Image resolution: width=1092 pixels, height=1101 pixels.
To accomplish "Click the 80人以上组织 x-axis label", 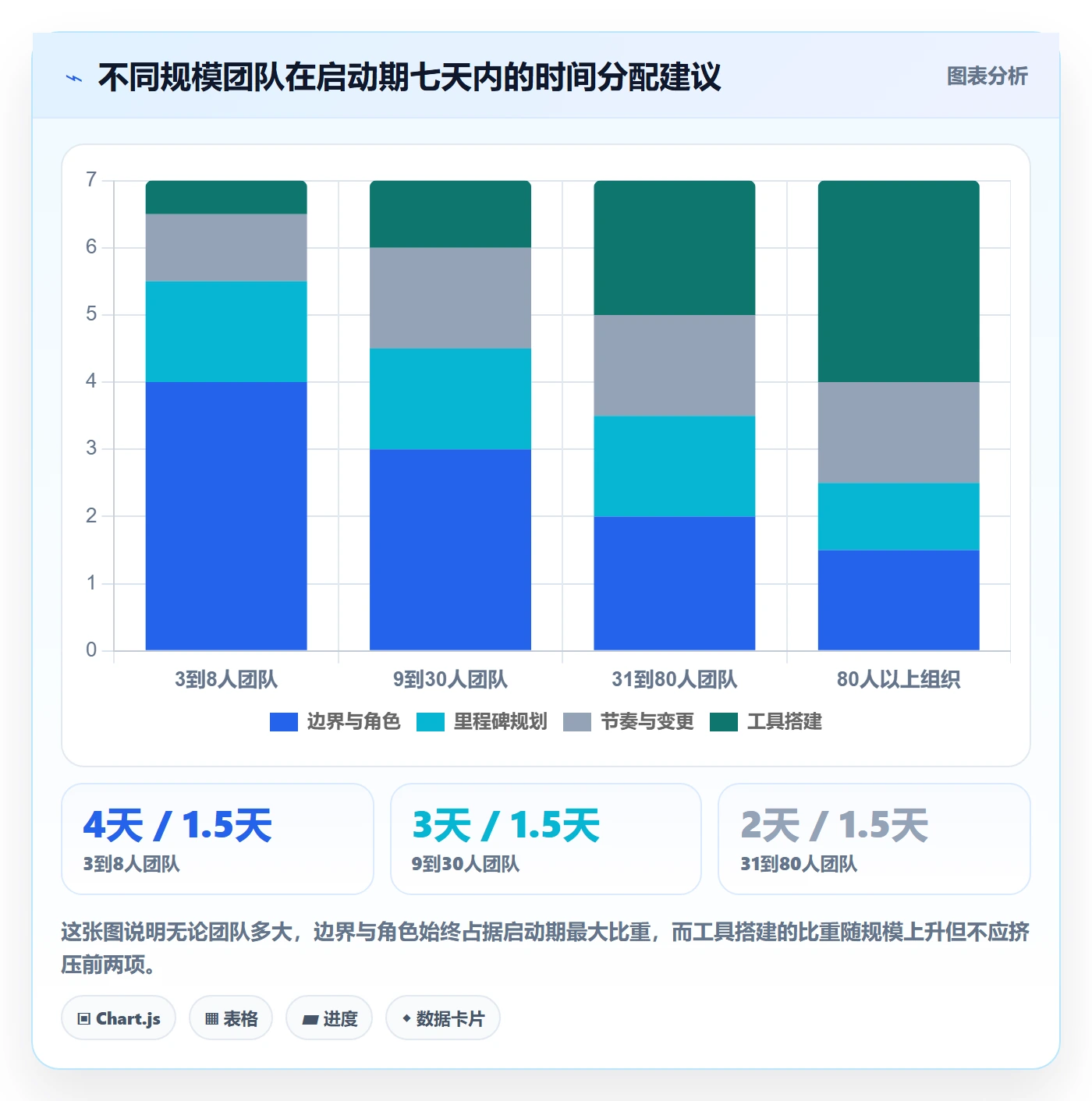I will [899, 679].
